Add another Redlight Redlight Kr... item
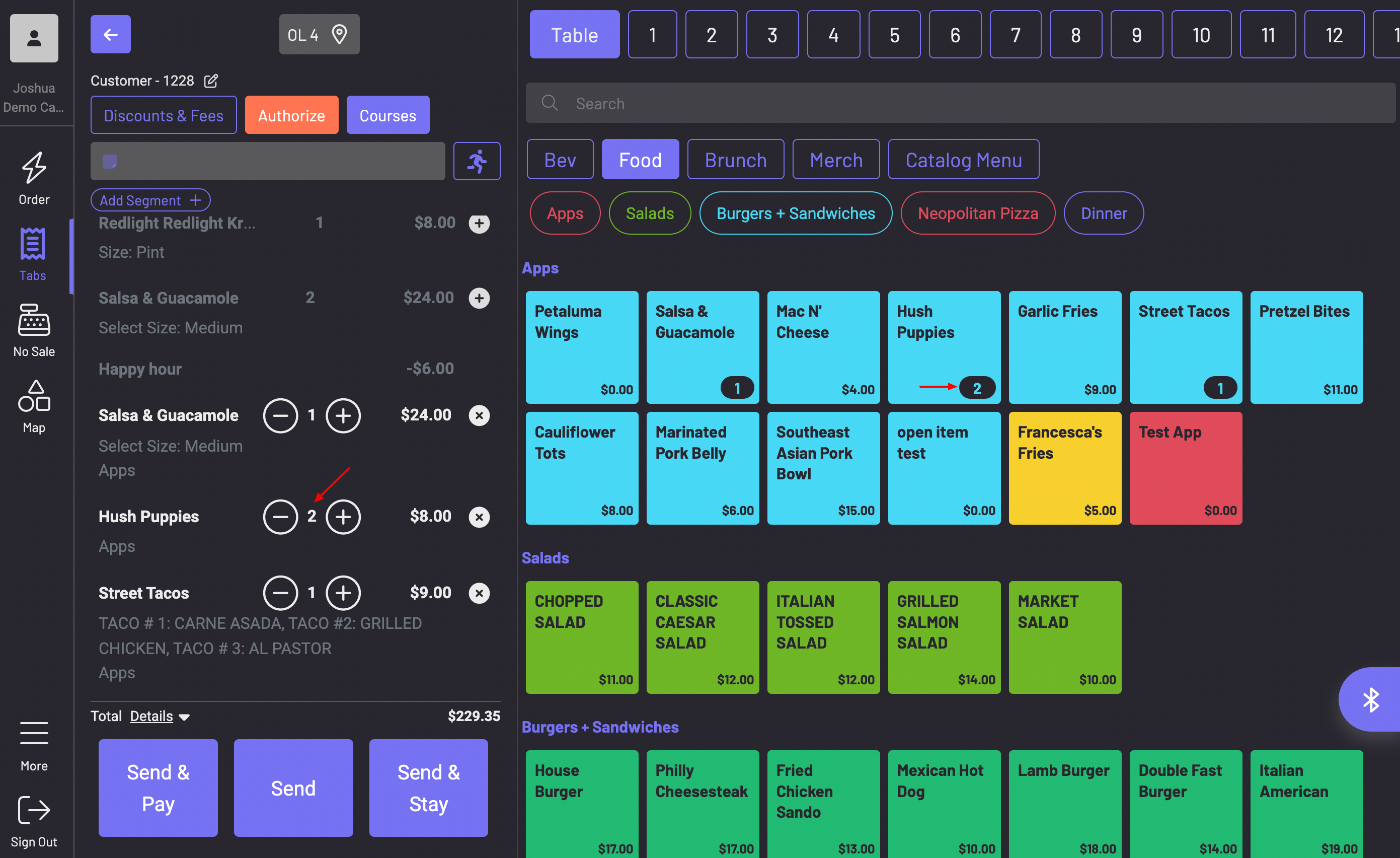The image size is (1400, 858). click(479, 224)
